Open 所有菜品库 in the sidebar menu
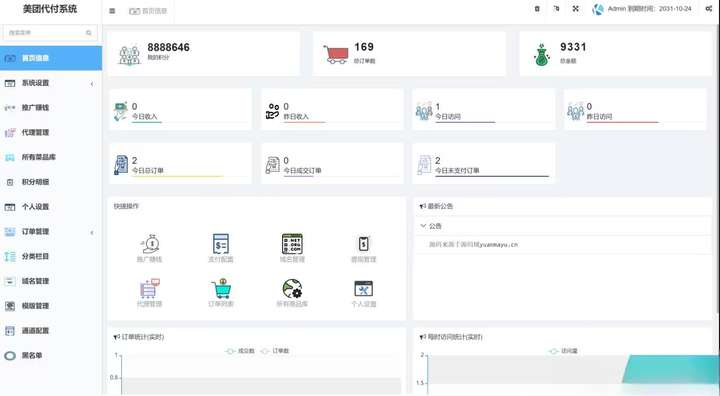 (x=51, y=157)
